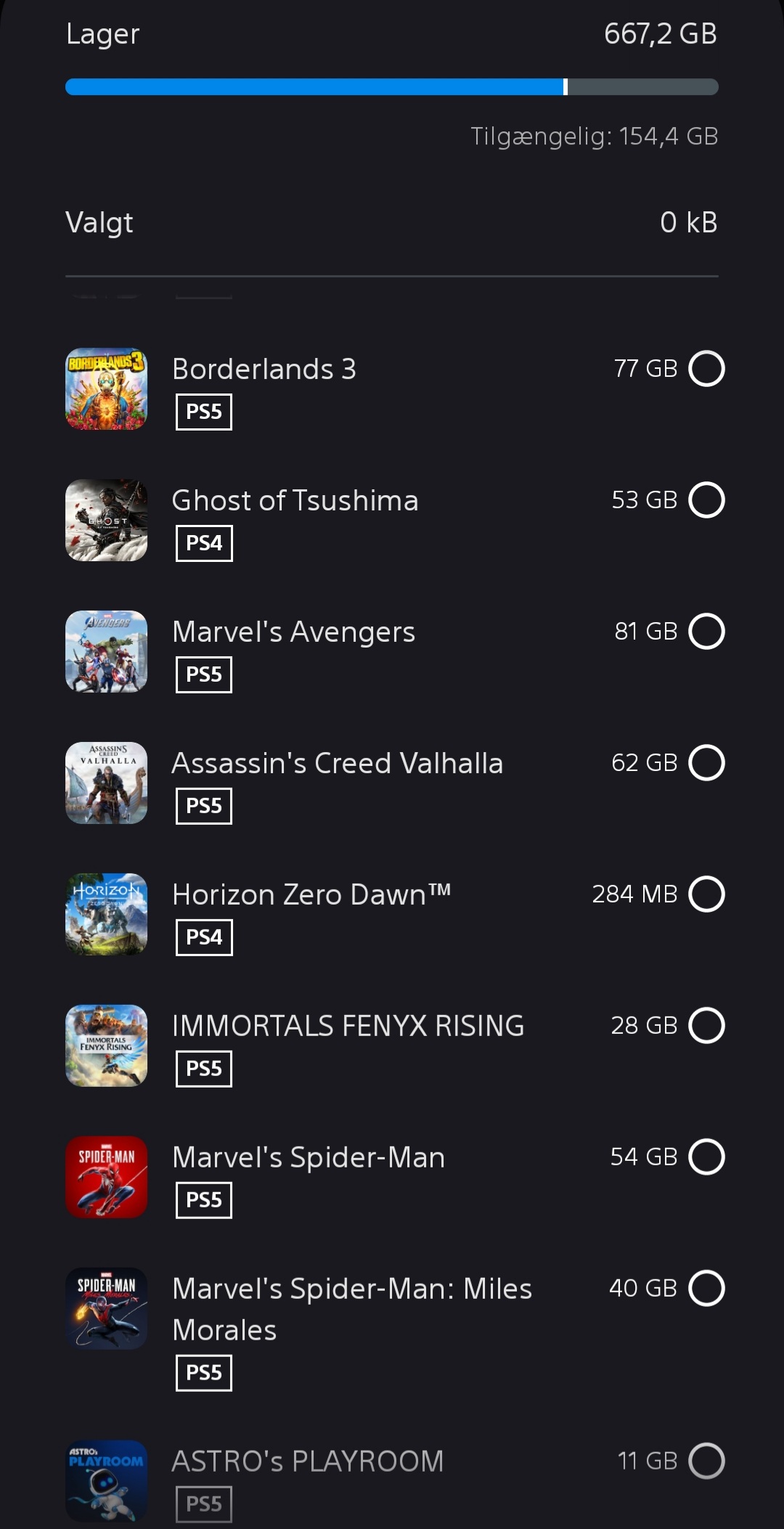Toggle selection circle for Horizon Zero Dawn
This screenshot has height=1529, width=784.
click(706, 894)
